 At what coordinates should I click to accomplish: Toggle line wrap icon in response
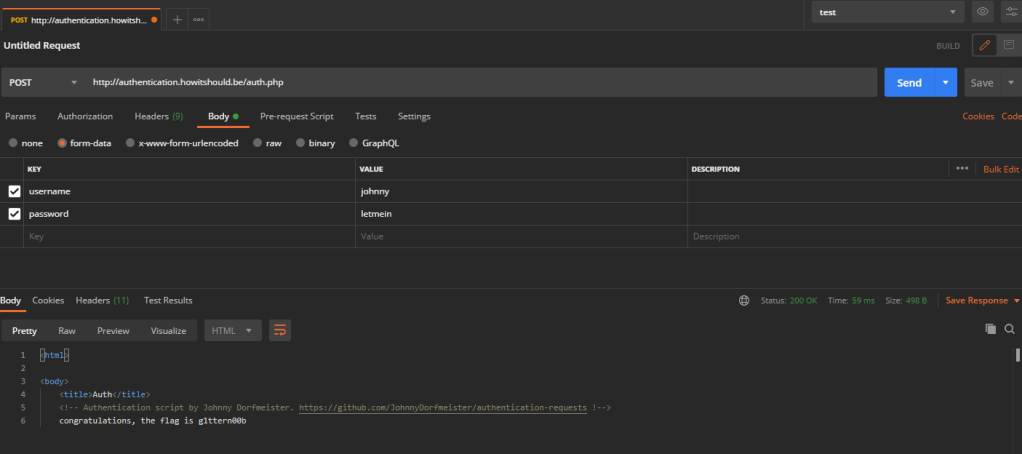tap(280, 330)
